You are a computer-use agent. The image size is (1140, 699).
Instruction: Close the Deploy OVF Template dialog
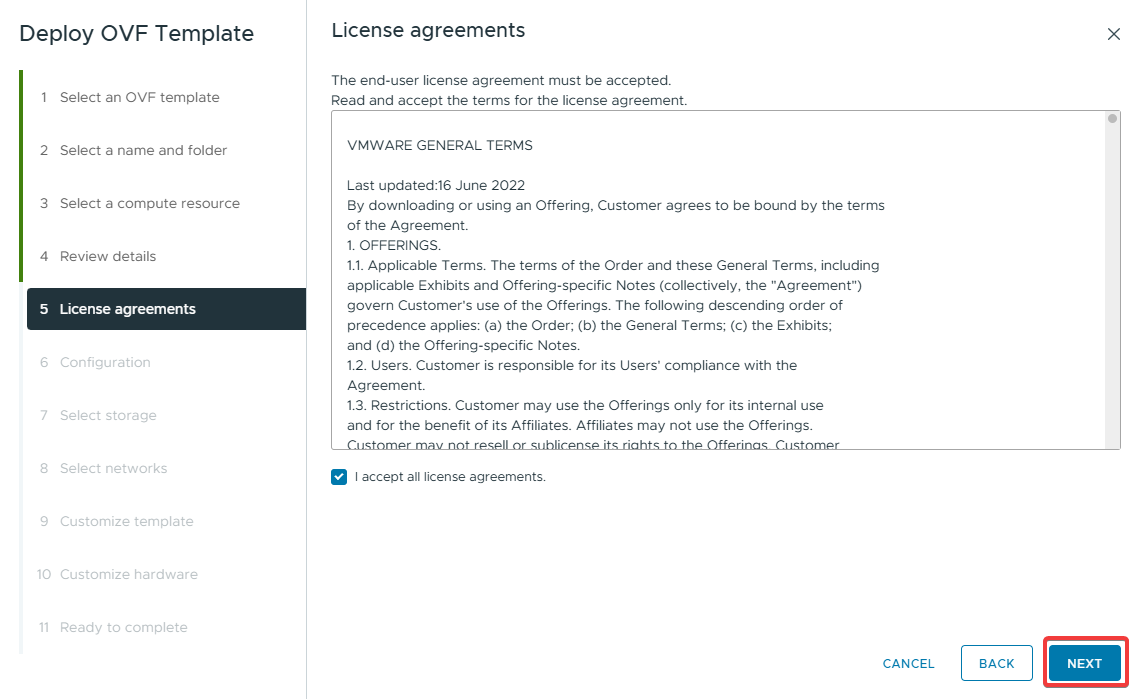point(1113,34)
